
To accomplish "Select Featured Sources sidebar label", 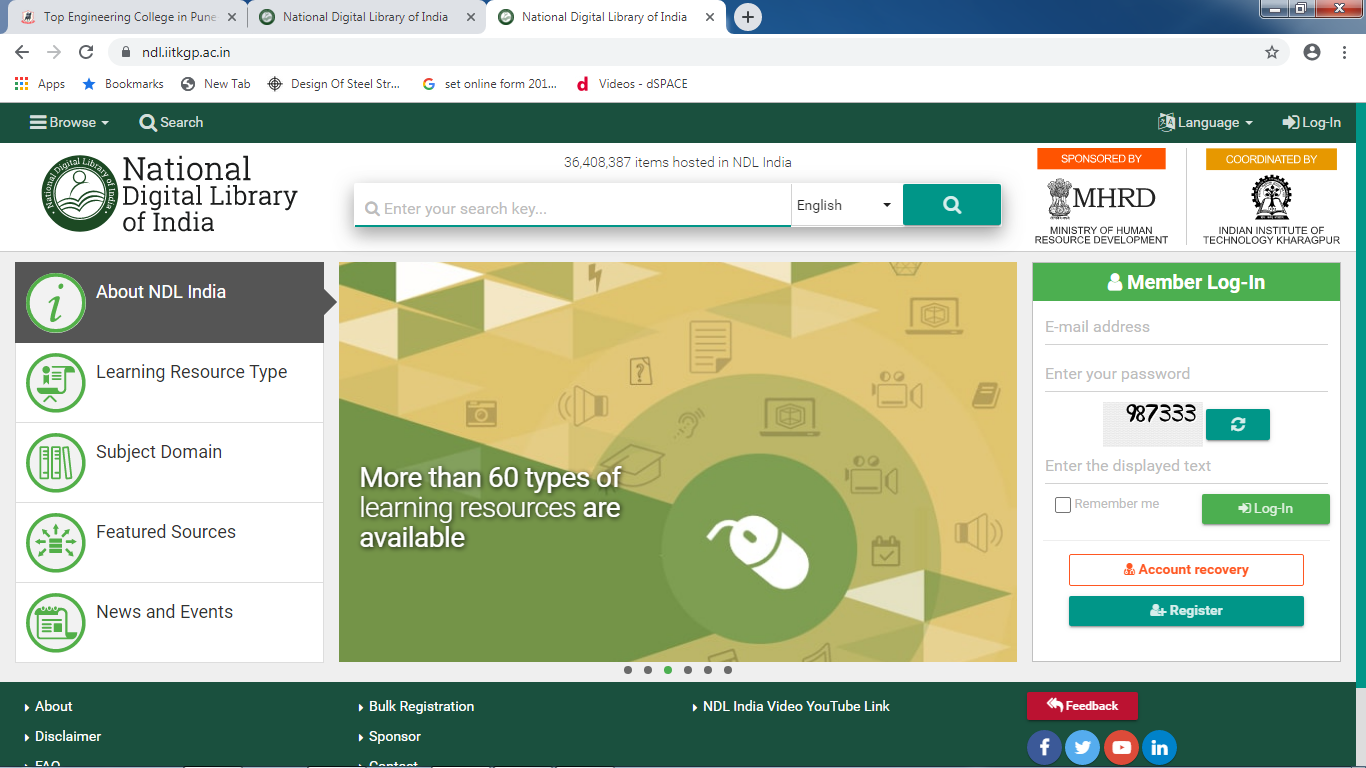I will pos(166,532).
